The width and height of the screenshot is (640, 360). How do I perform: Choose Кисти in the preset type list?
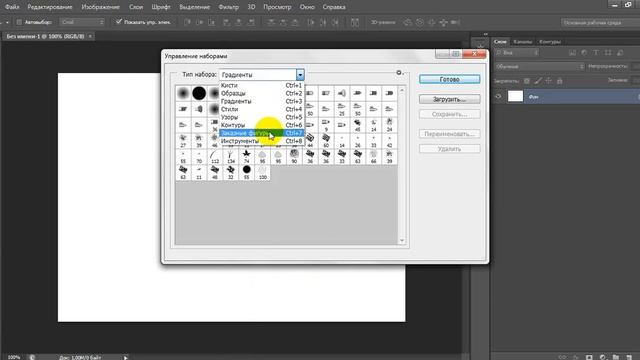click(x=262, y=85)
